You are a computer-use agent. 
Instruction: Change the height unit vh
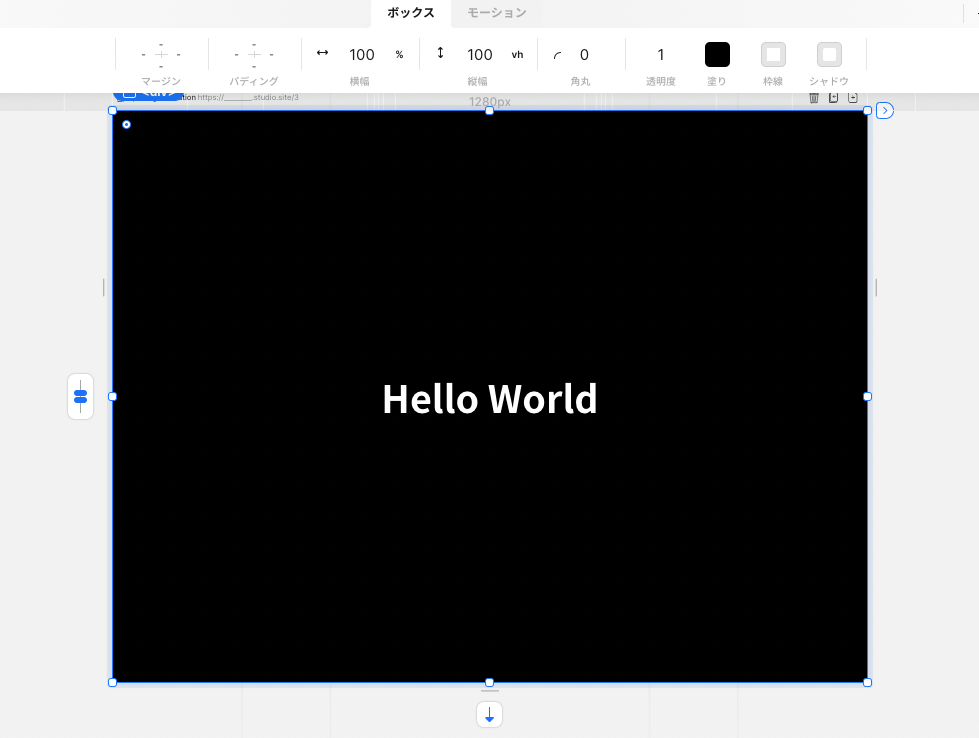(517, 55)
